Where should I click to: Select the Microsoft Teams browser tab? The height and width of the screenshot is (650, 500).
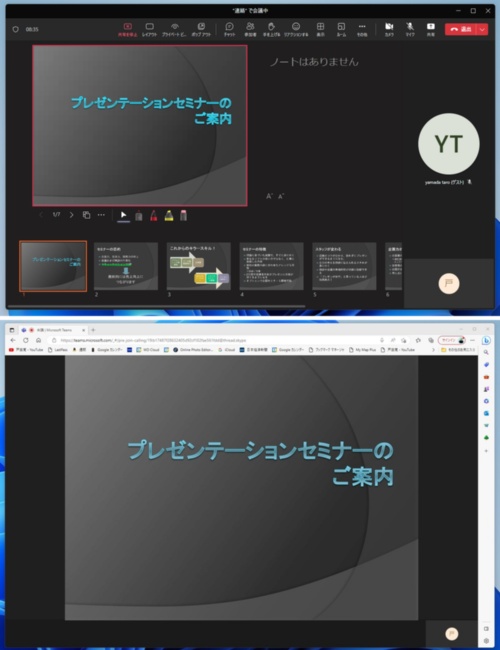click(x=54, y=330)
